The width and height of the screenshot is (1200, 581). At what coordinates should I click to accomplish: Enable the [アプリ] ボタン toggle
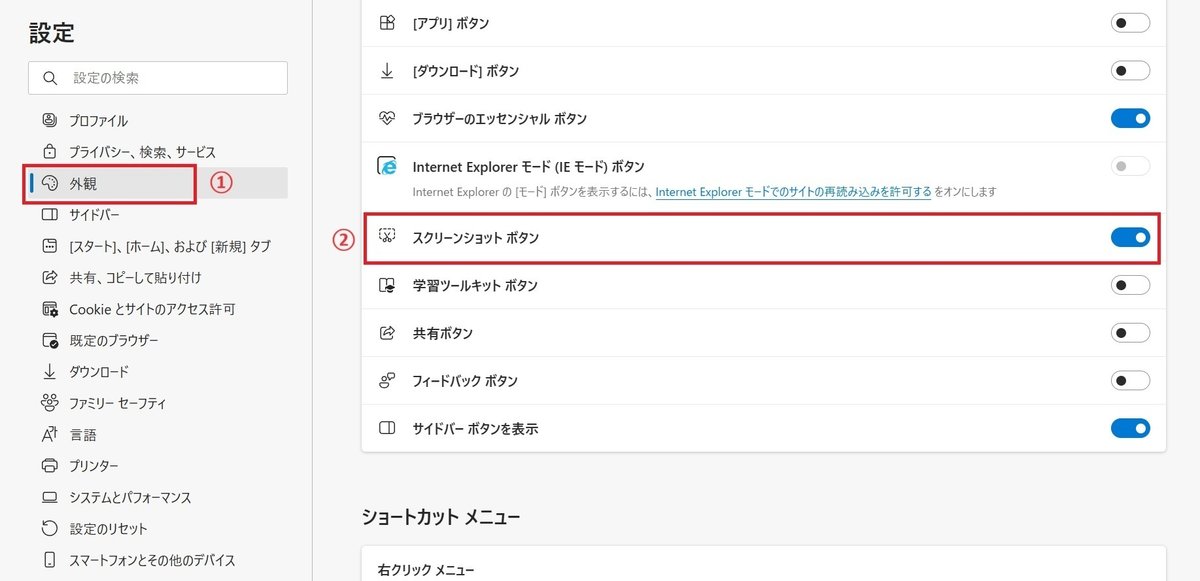tap(1130, 23)
